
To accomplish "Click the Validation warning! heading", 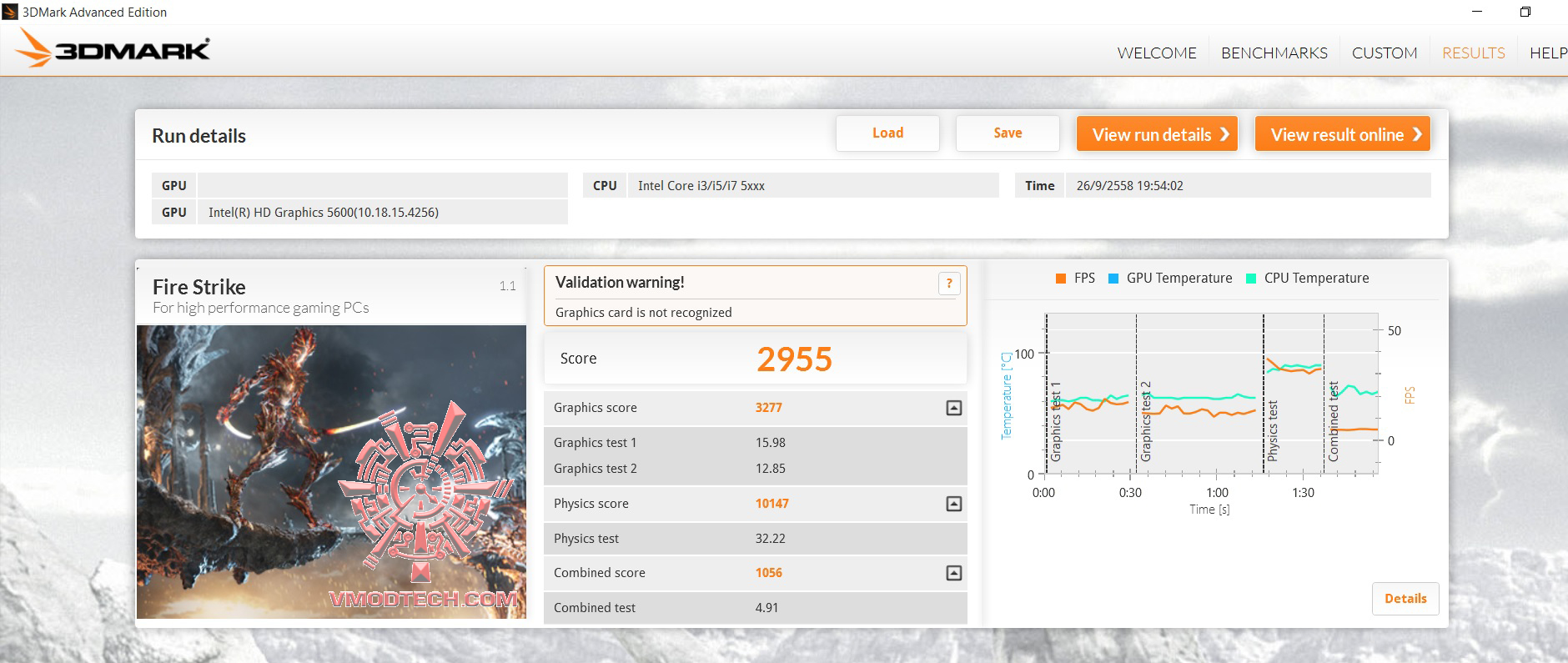I will [620, 283].
